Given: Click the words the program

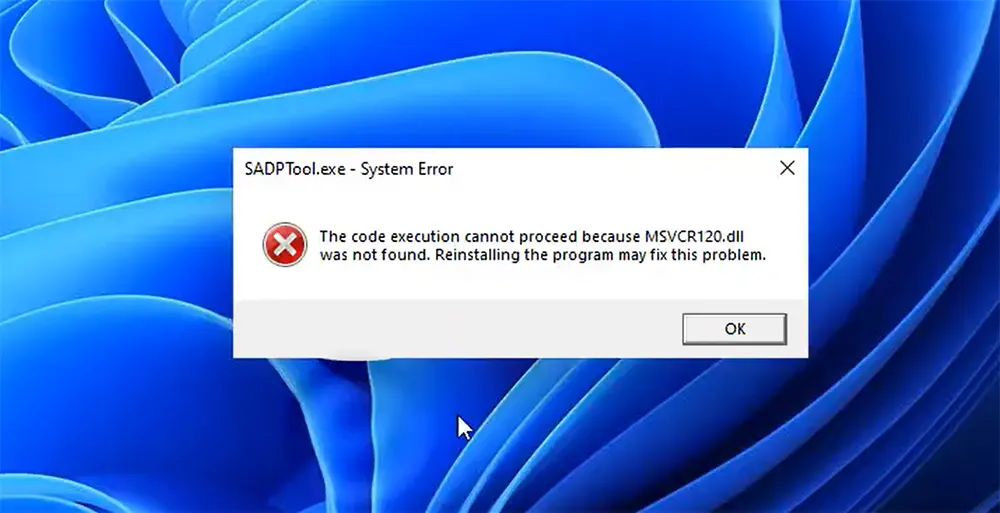Looking at the screenshot, I should [567, 256].
